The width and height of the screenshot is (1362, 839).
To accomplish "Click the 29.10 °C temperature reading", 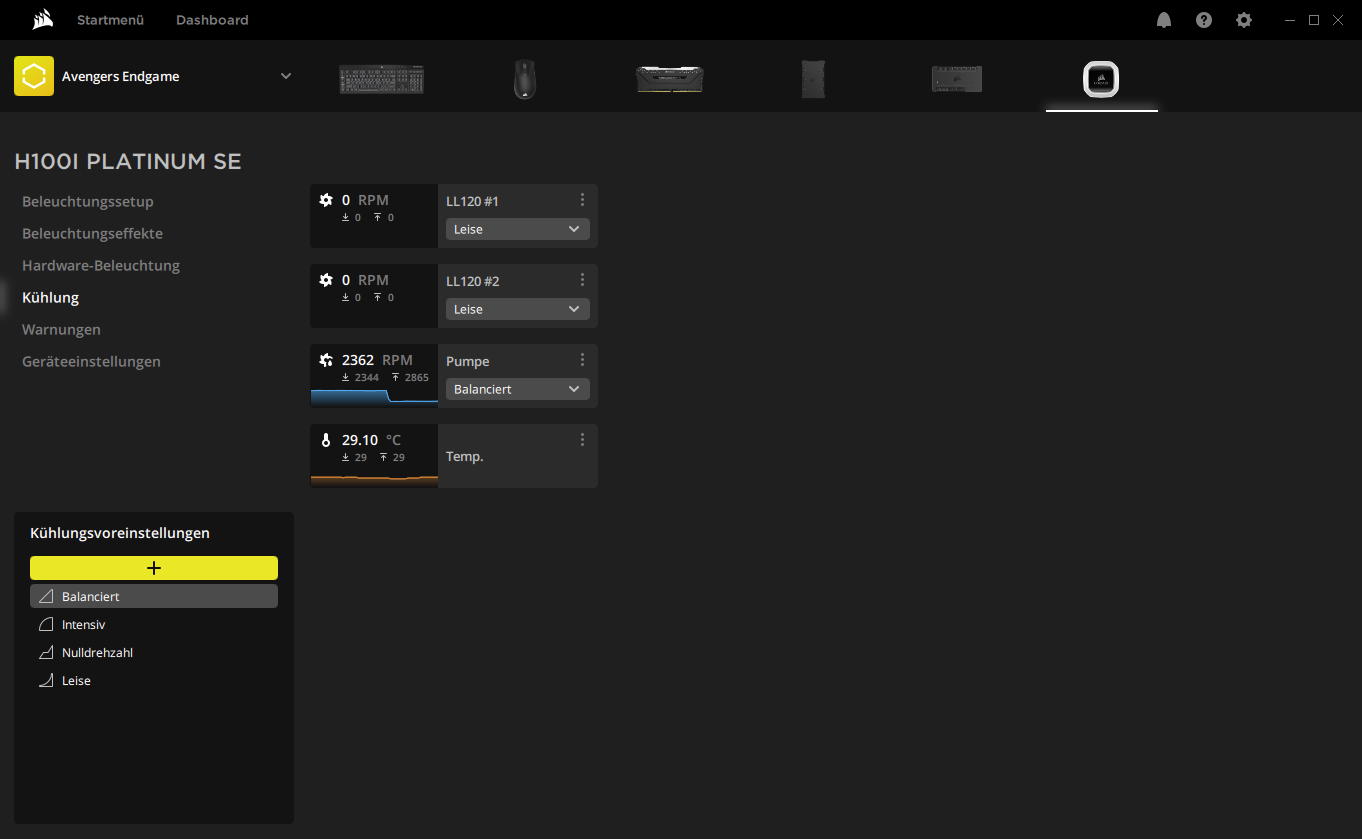I will coord(371,440).
